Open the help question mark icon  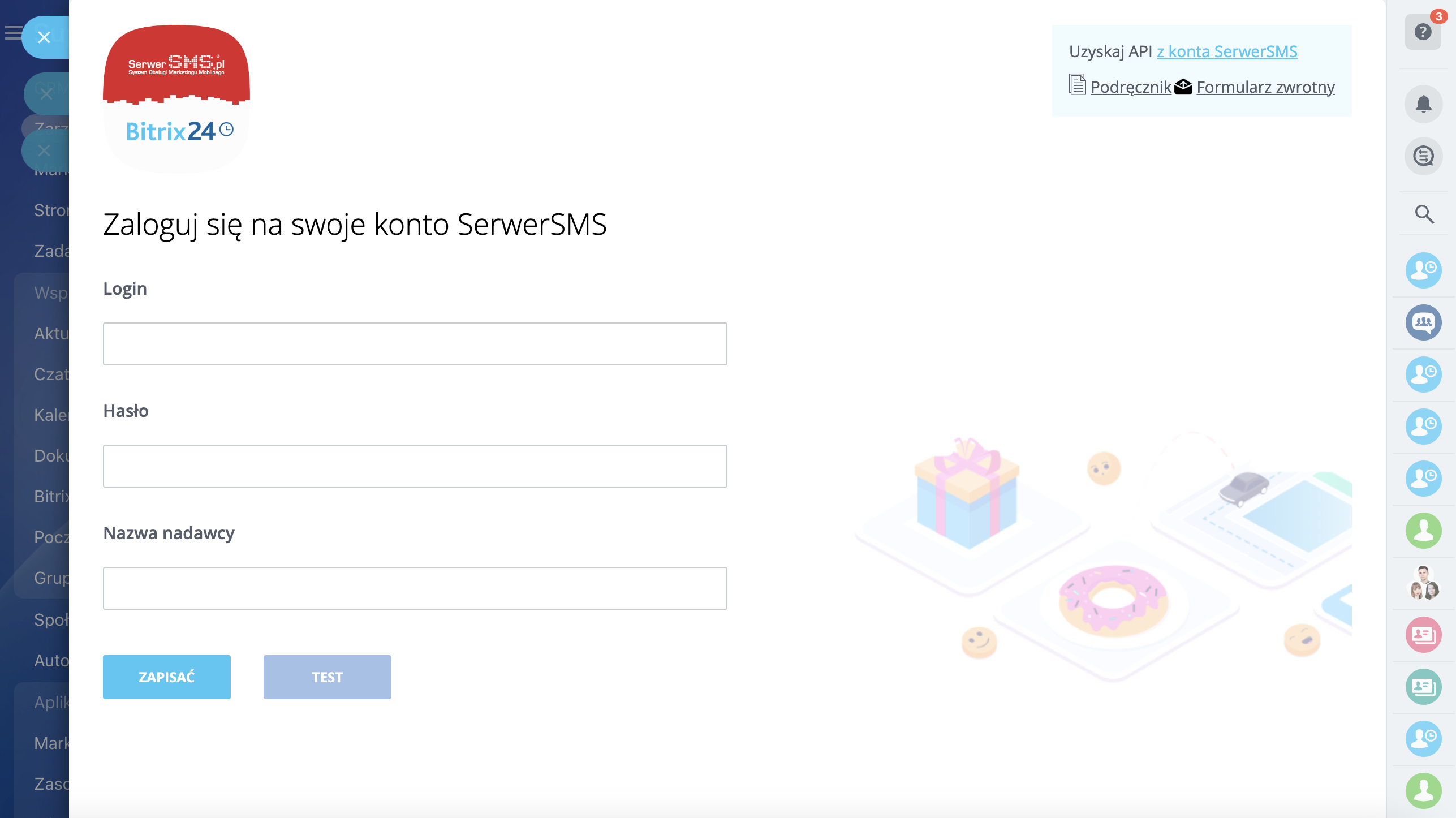point(1423,32)
